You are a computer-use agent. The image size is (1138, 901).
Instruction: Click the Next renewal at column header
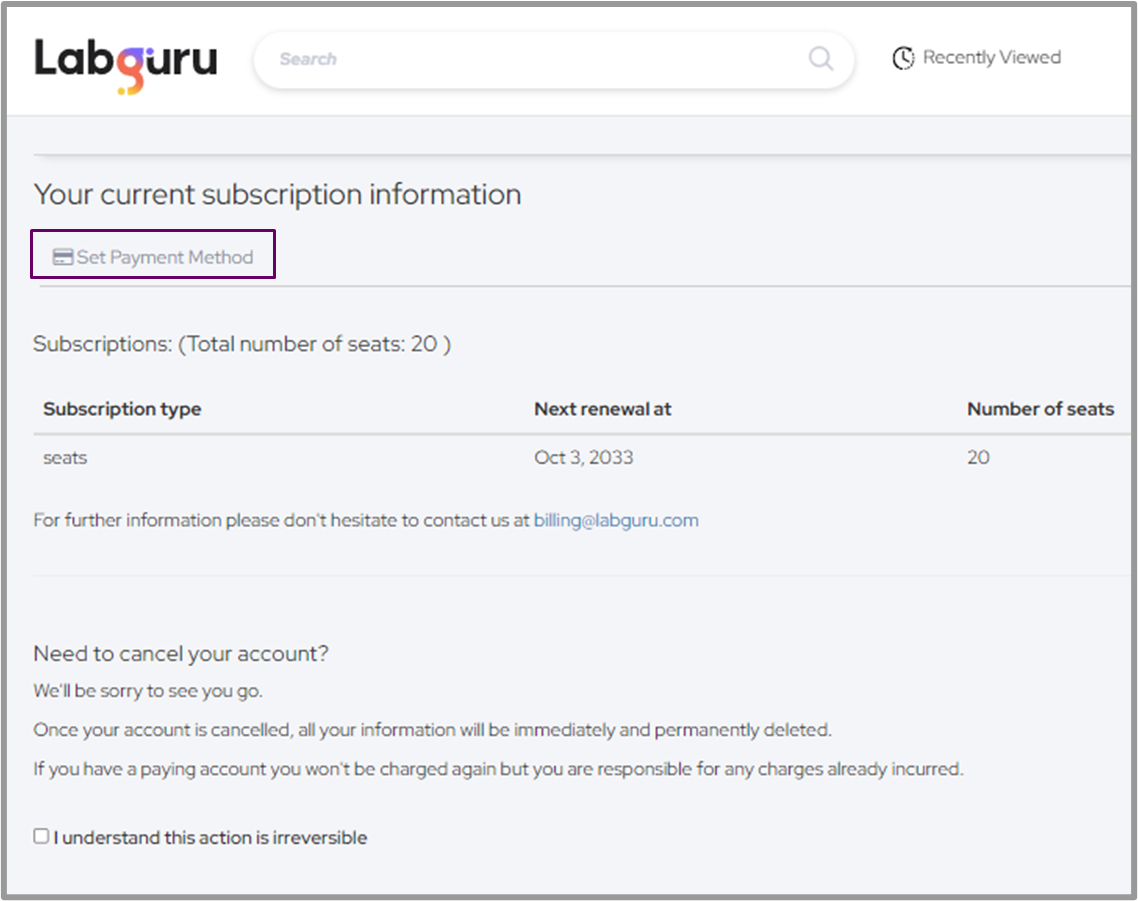point(602,409)
